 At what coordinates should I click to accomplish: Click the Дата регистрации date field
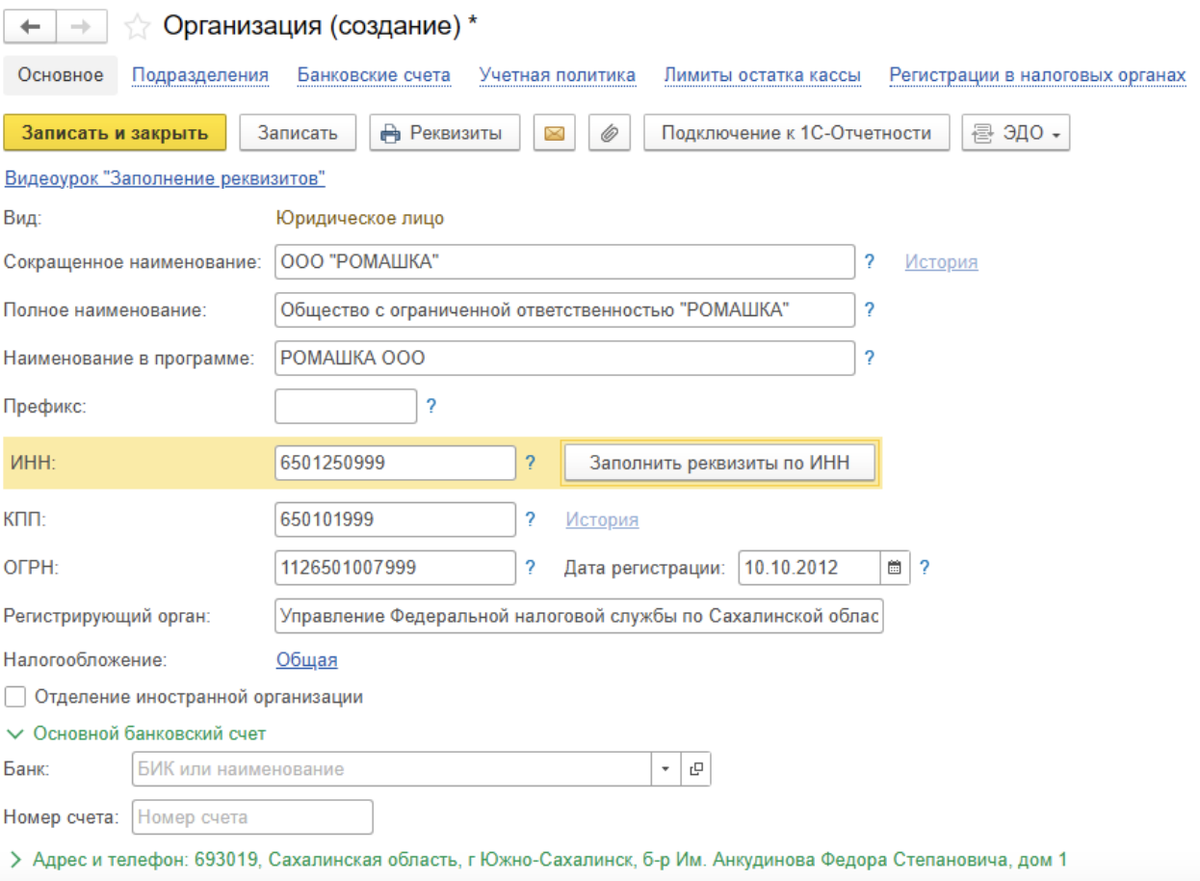pos(811,568)
